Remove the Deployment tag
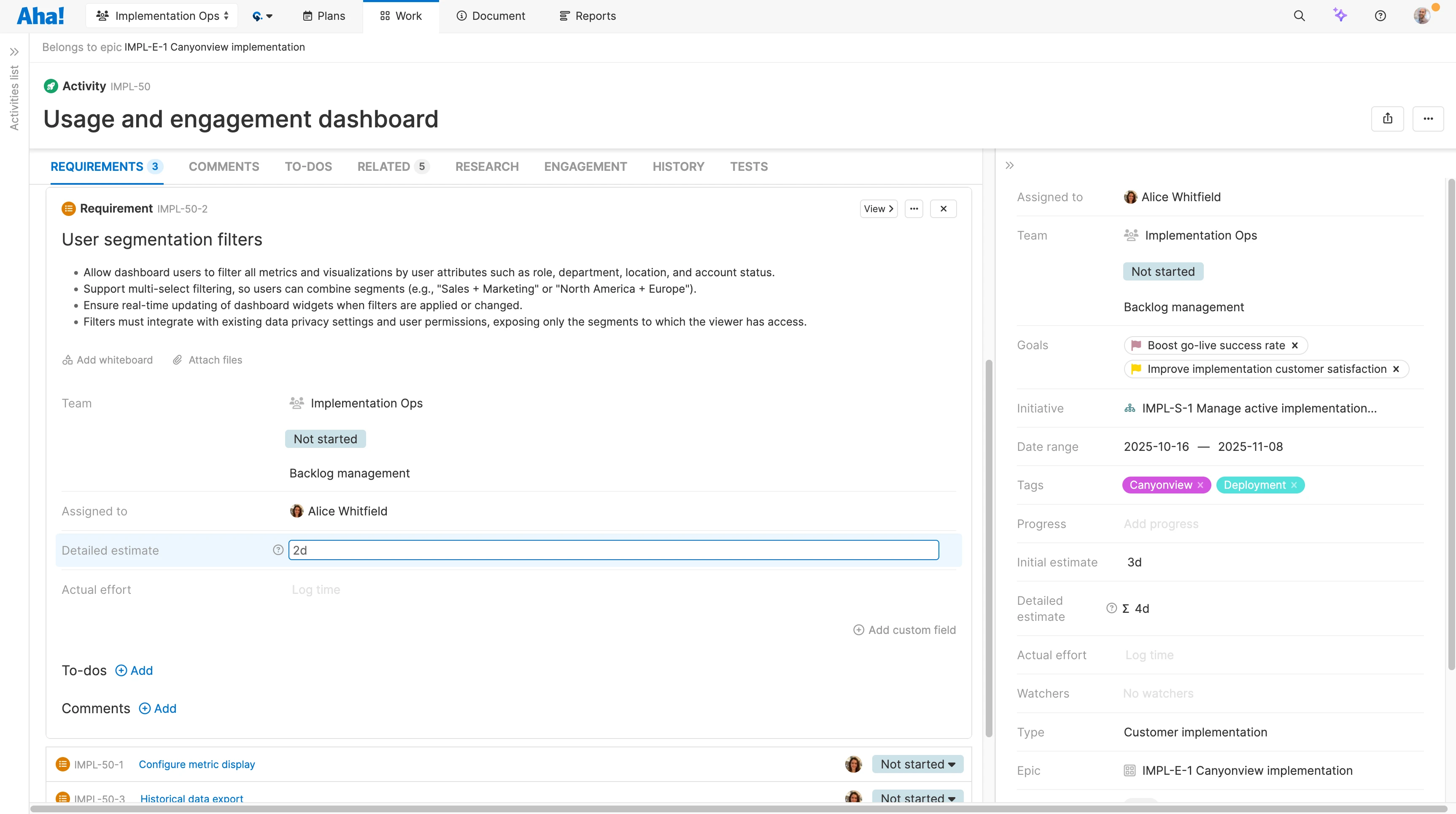 coord(1294,485)
